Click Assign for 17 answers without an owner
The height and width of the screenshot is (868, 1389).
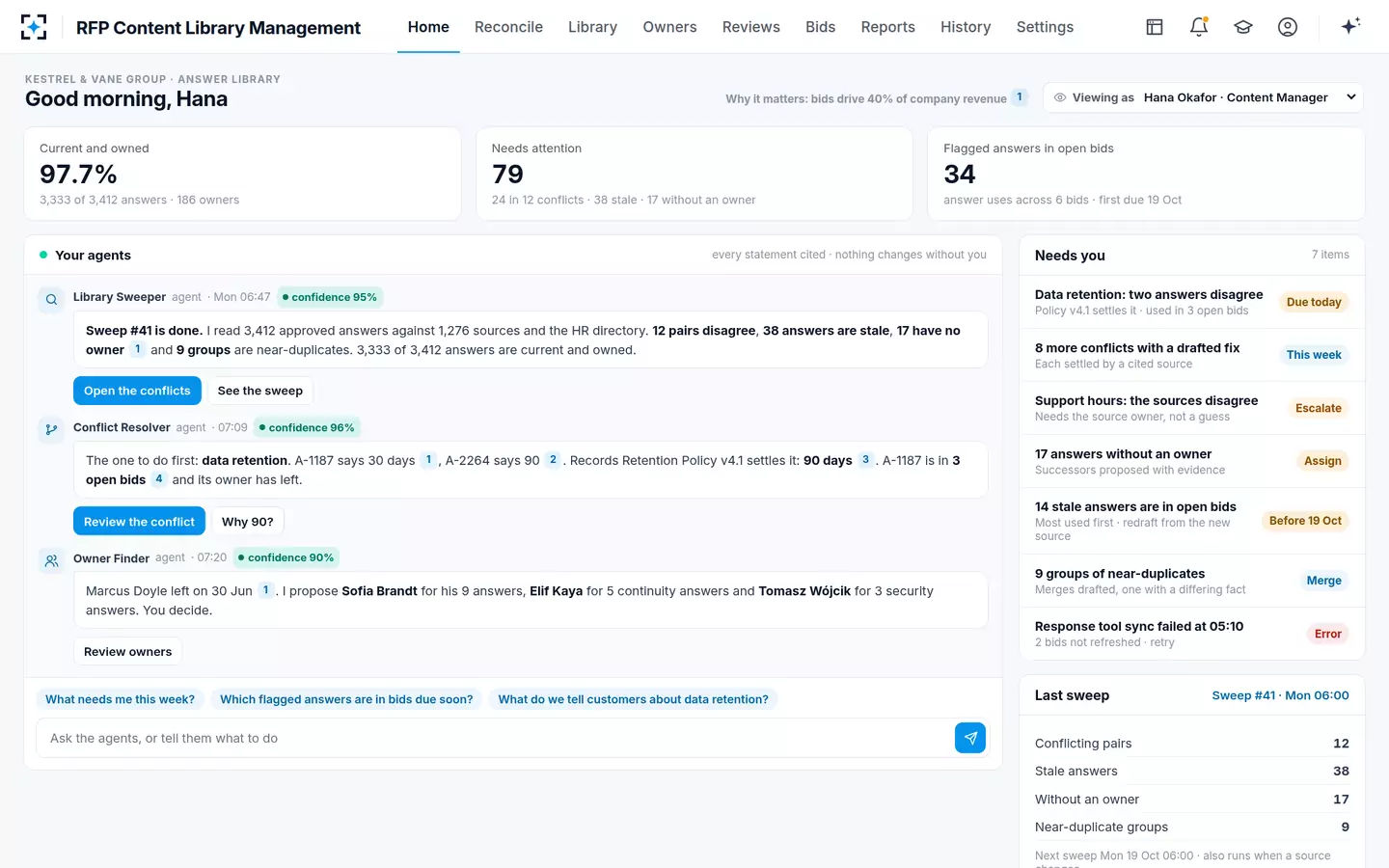coord(1322,461)
